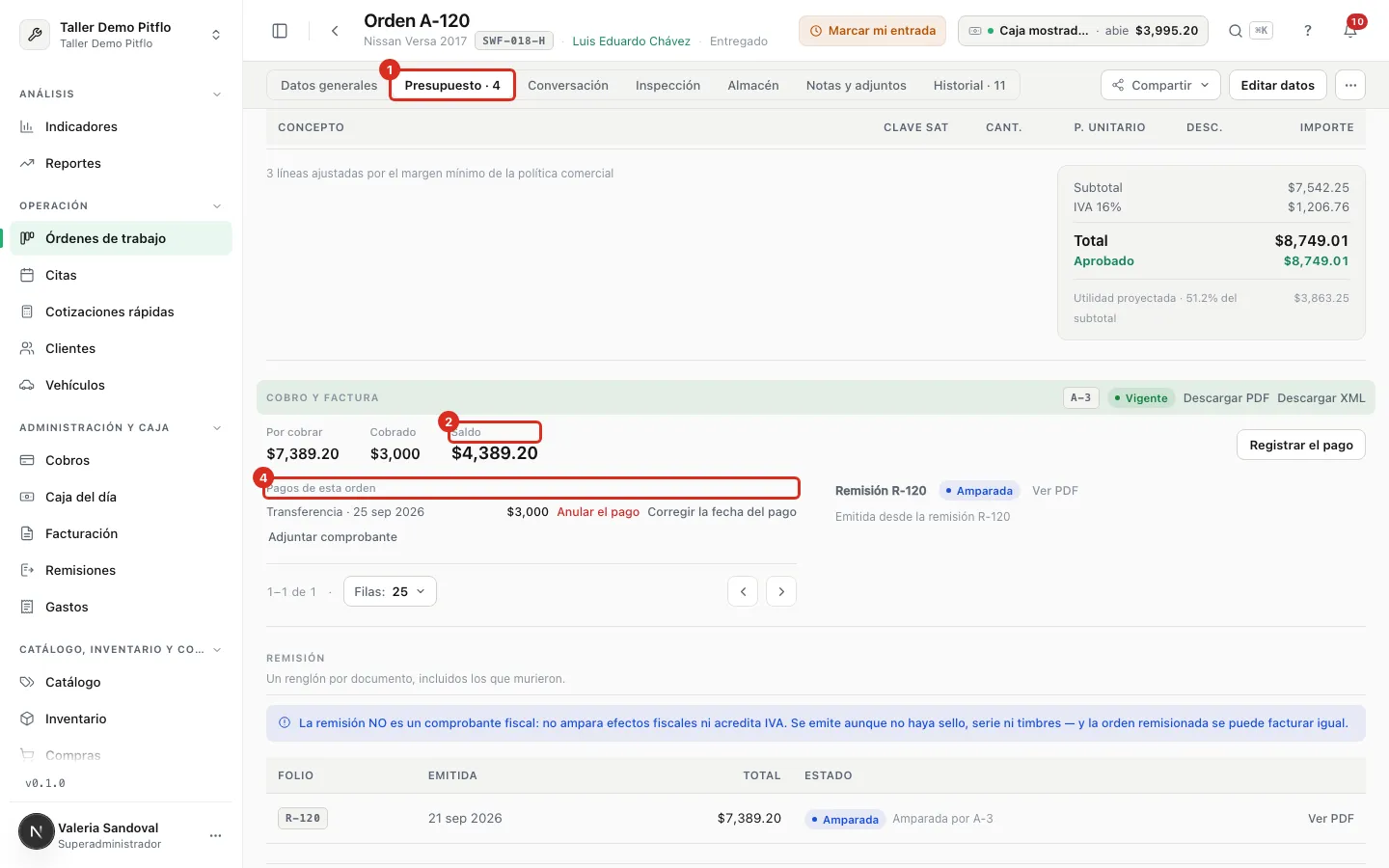
Task: Open Notas y adjuntos tab
Action: (857, 85)
